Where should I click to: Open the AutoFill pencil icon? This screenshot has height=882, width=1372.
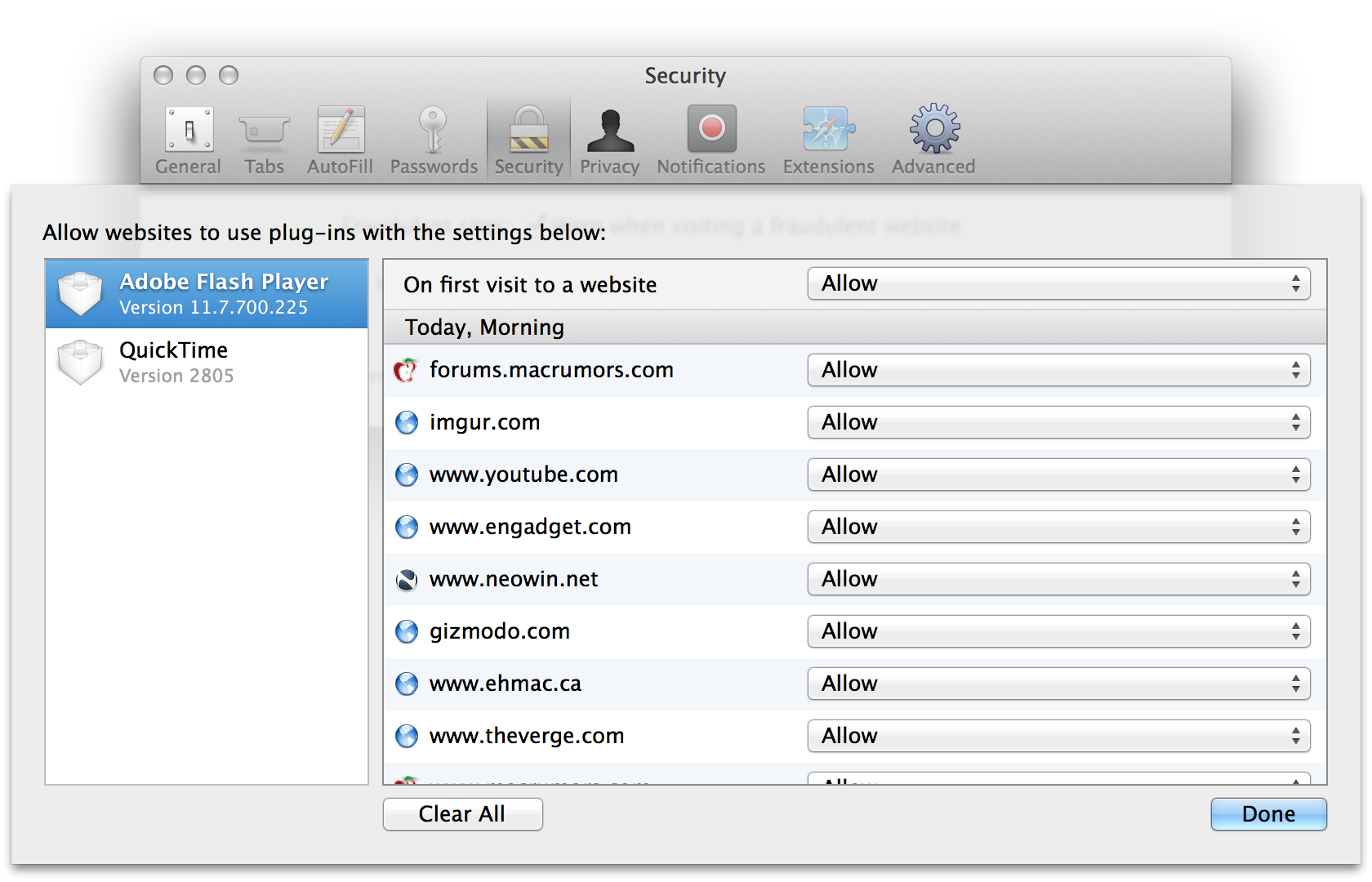[341, 131]
